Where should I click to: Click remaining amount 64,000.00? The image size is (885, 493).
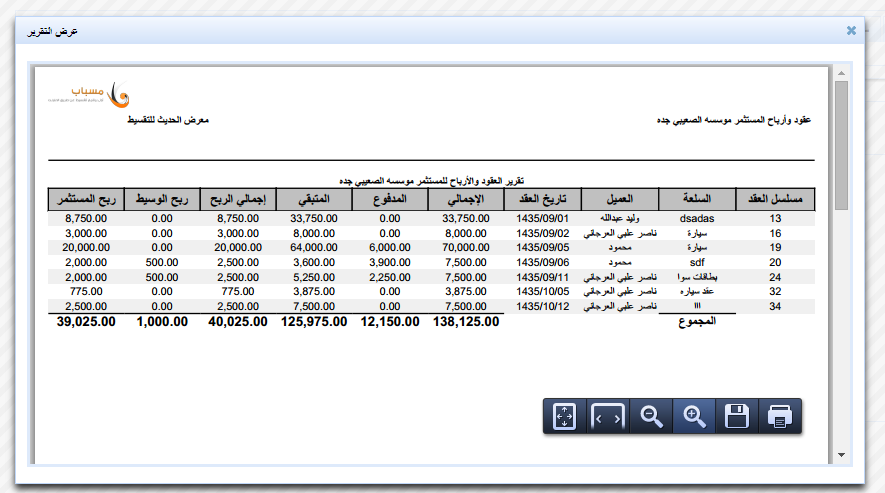click(x=314, y=247)
